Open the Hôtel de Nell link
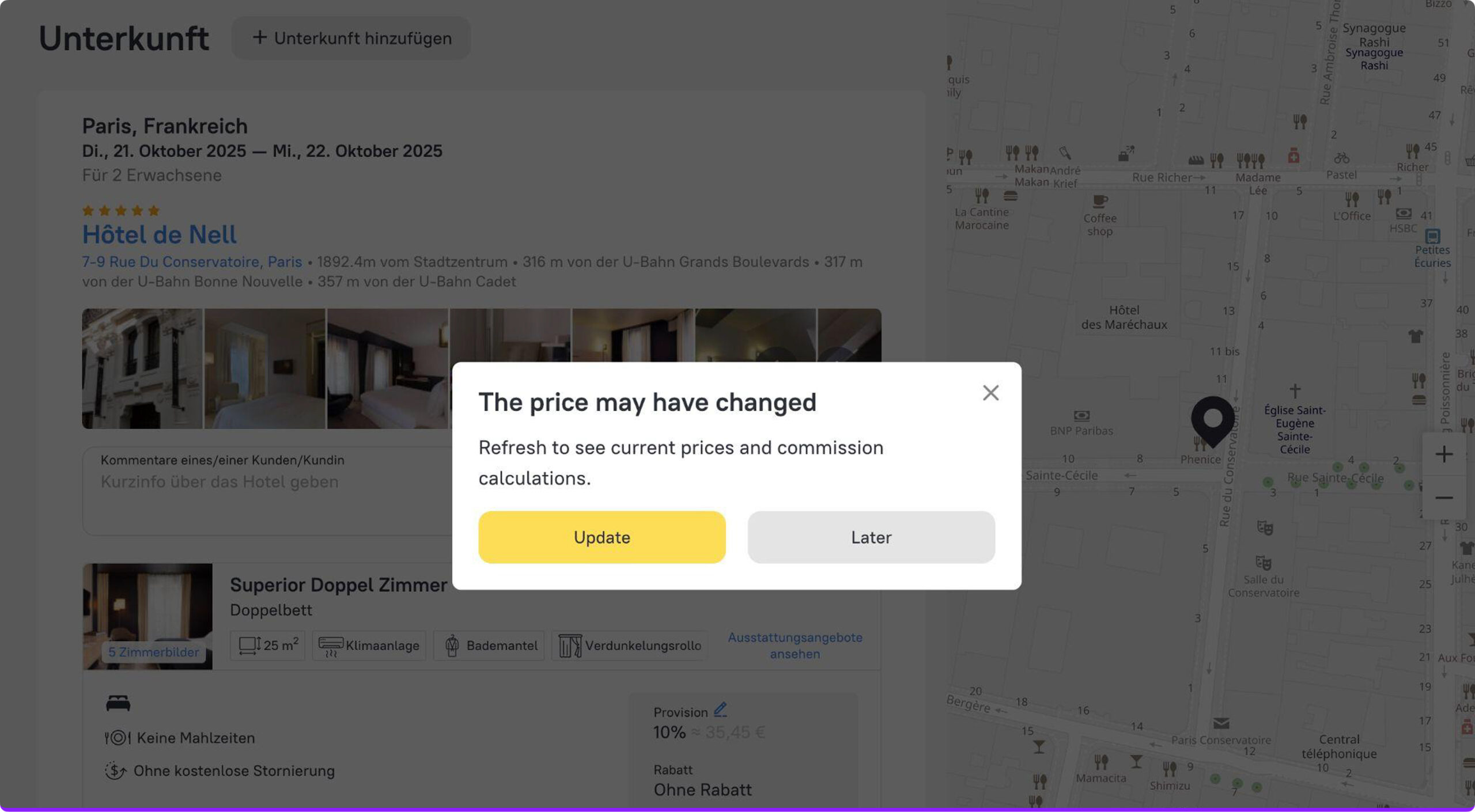The width and height of the screenshot is (1475, 812). 159,234
